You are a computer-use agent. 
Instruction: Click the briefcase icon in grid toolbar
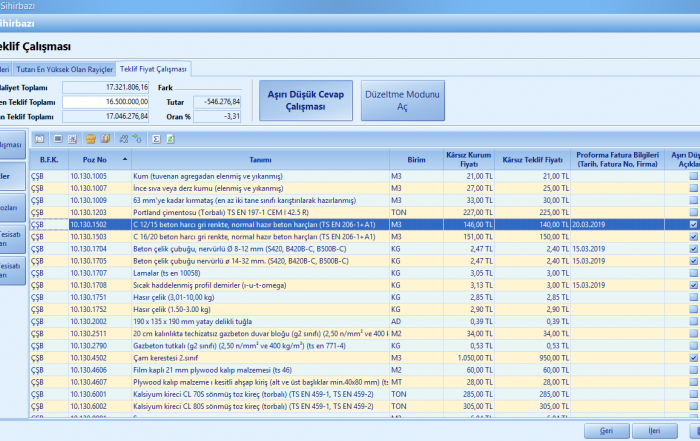(x=90, y=138)
